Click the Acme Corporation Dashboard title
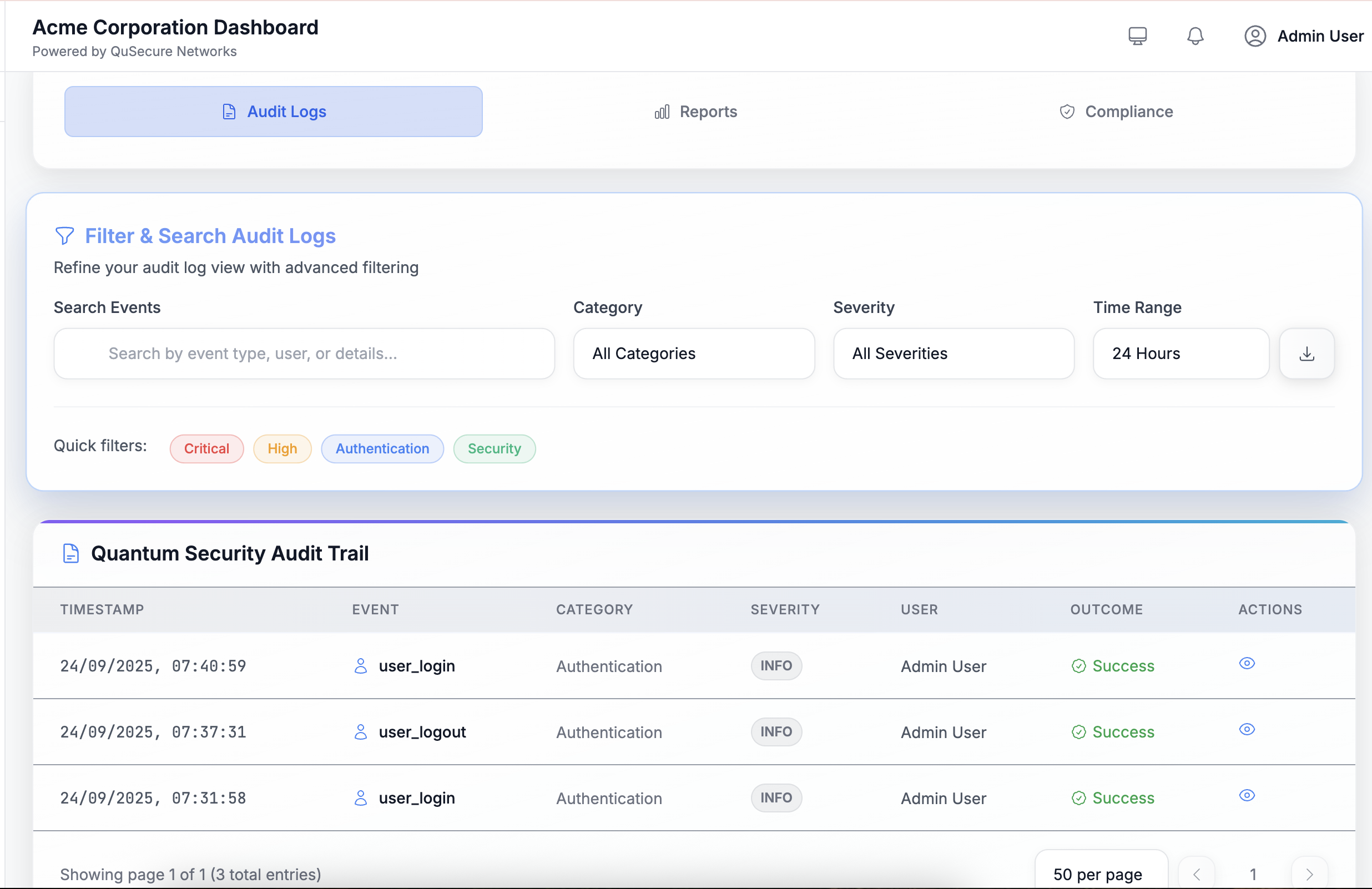 click(x=175, y=27)
